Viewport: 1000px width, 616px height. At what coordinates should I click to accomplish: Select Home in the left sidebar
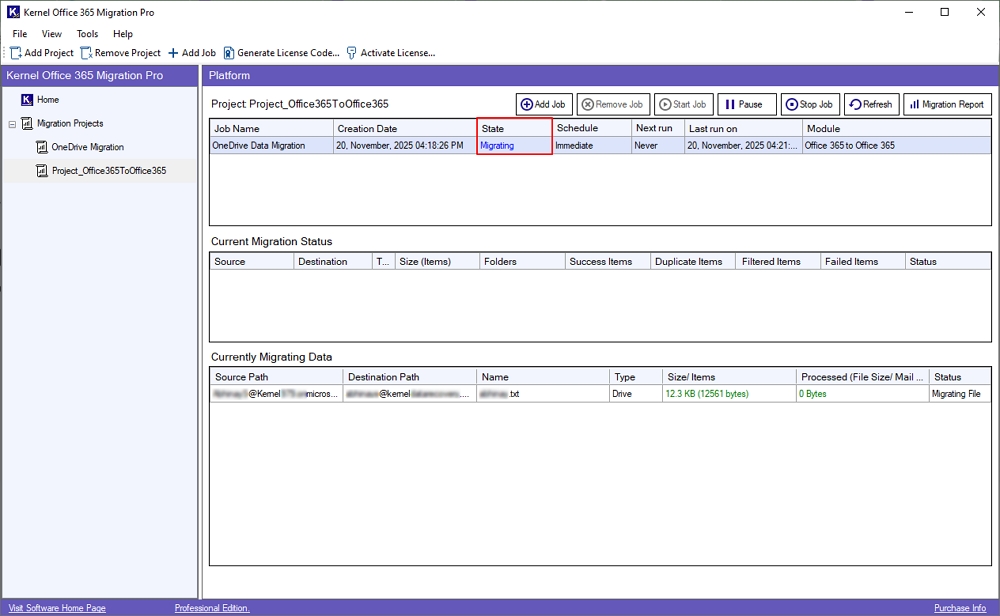tap(43, 99)
